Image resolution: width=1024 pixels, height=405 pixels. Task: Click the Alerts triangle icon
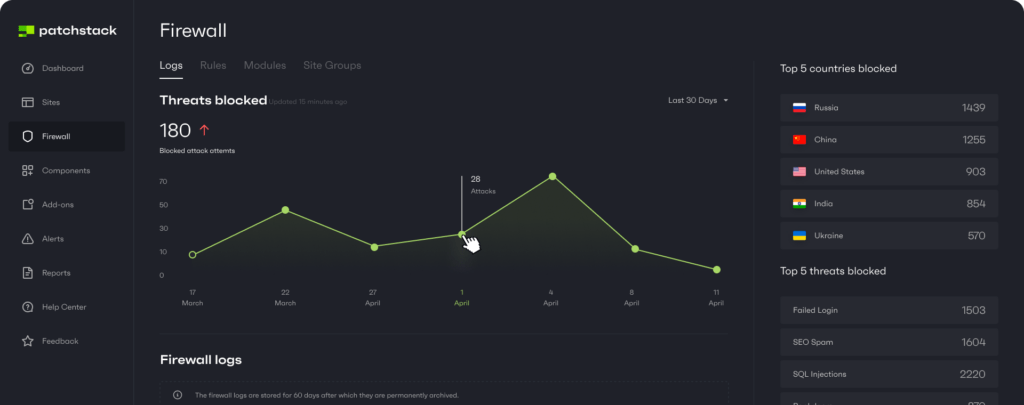coord(28,239)
